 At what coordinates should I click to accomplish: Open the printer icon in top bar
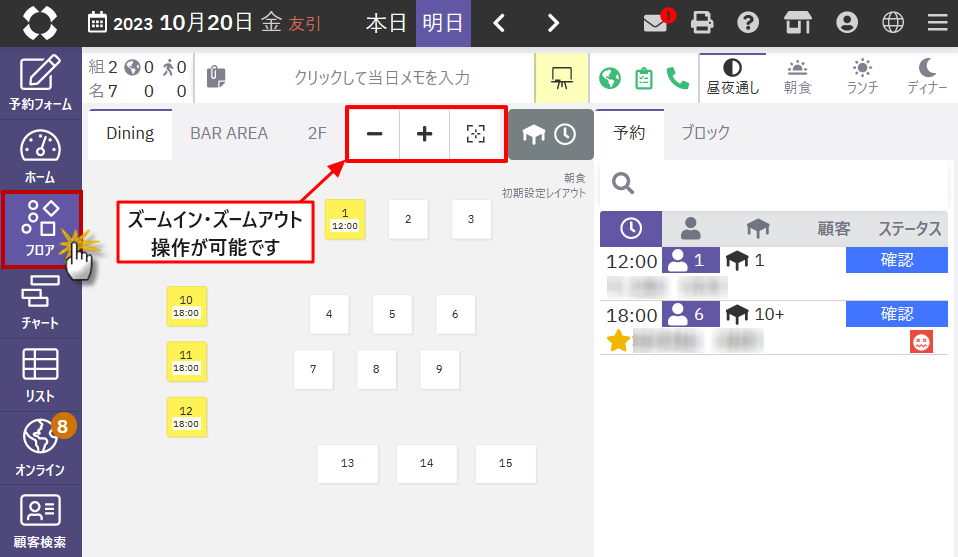click(703, 23)
